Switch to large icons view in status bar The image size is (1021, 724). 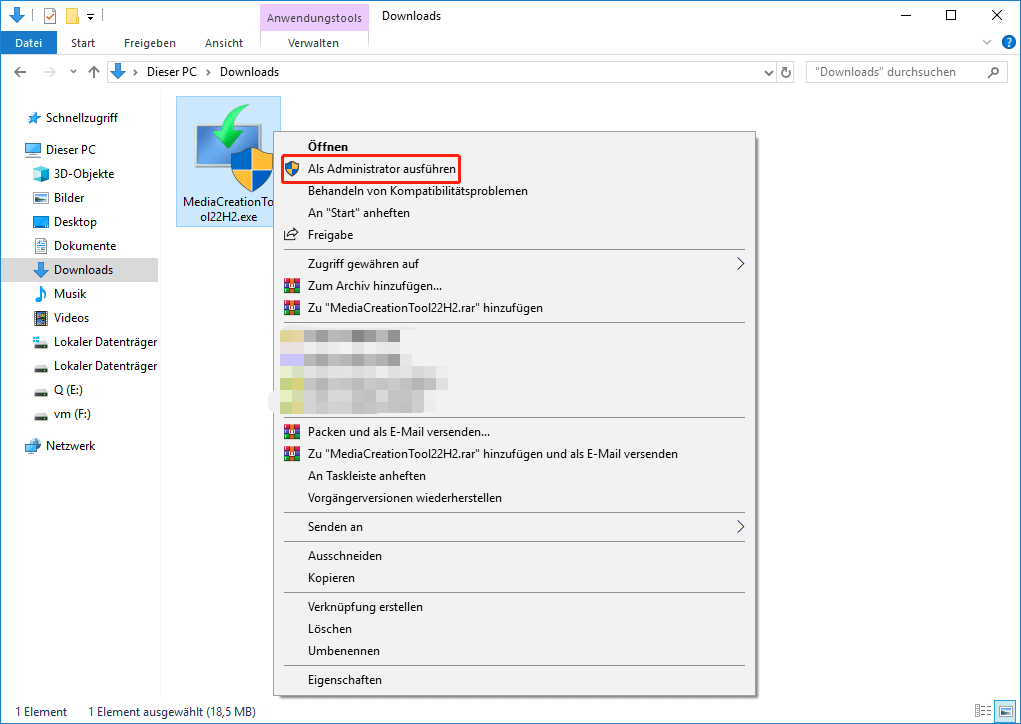1006,711
